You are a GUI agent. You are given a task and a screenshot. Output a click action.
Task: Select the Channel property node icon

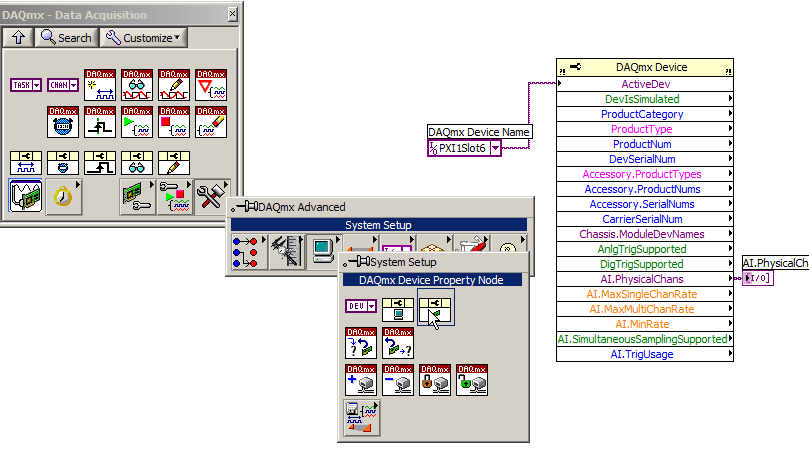(26, 163)
